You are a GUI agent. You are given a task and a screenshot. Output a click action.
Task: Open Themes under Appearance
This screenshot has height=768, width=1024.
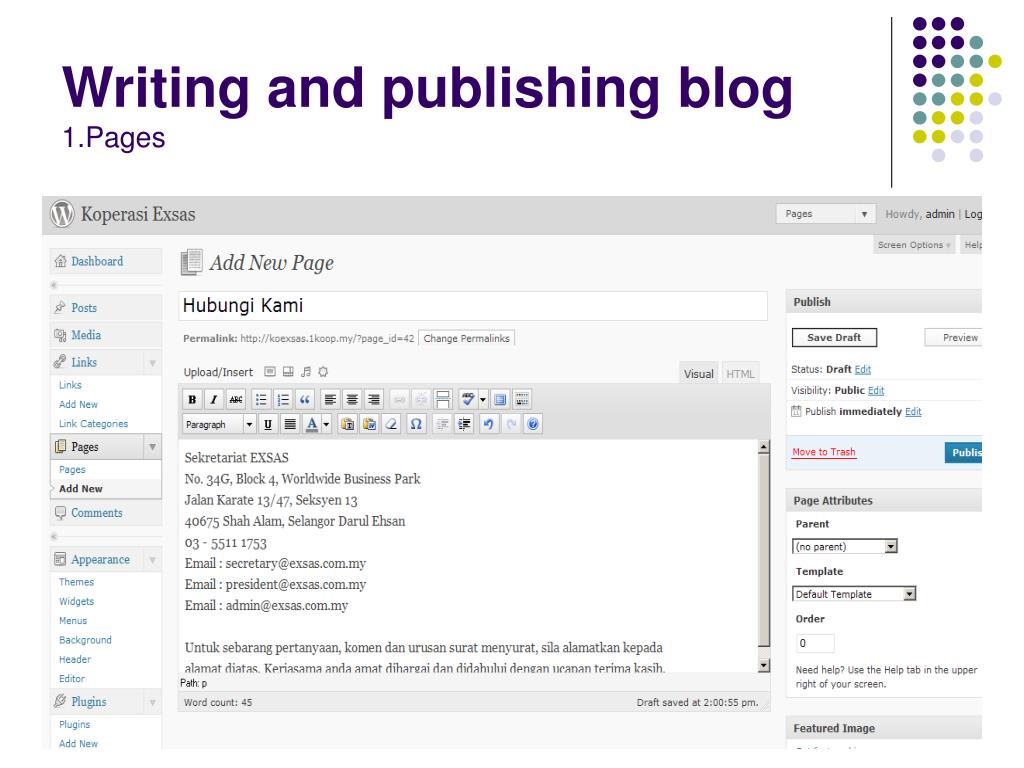(76, 582)
